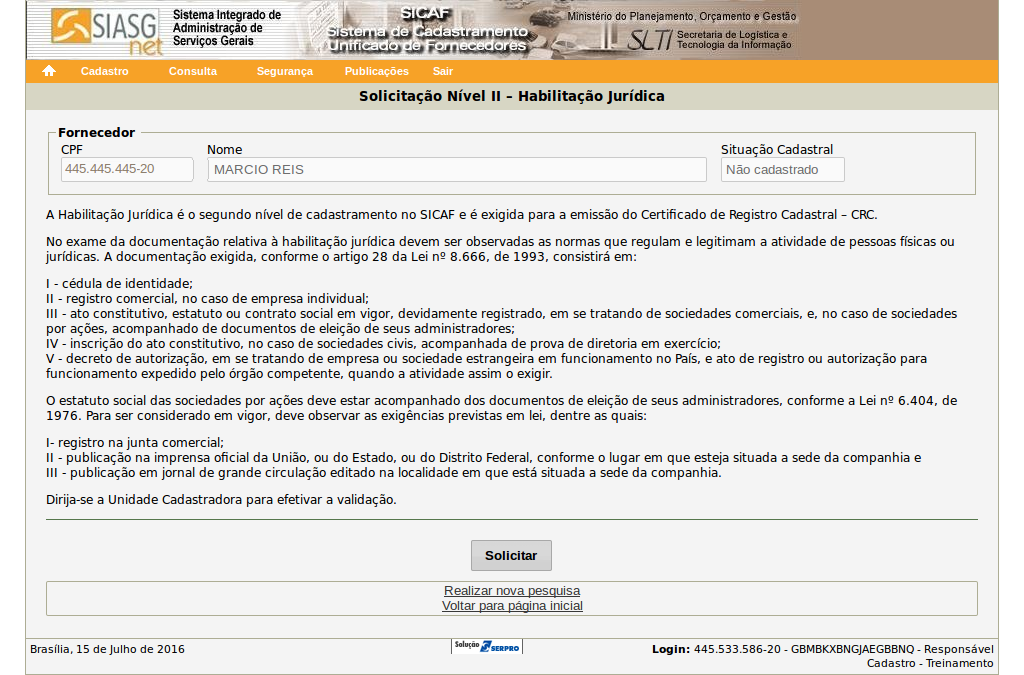Click the 'Ministério do Planejamento, Orçamento e Gestão' text
This screenshot has width=1024, height=675.
pos(682,16)
